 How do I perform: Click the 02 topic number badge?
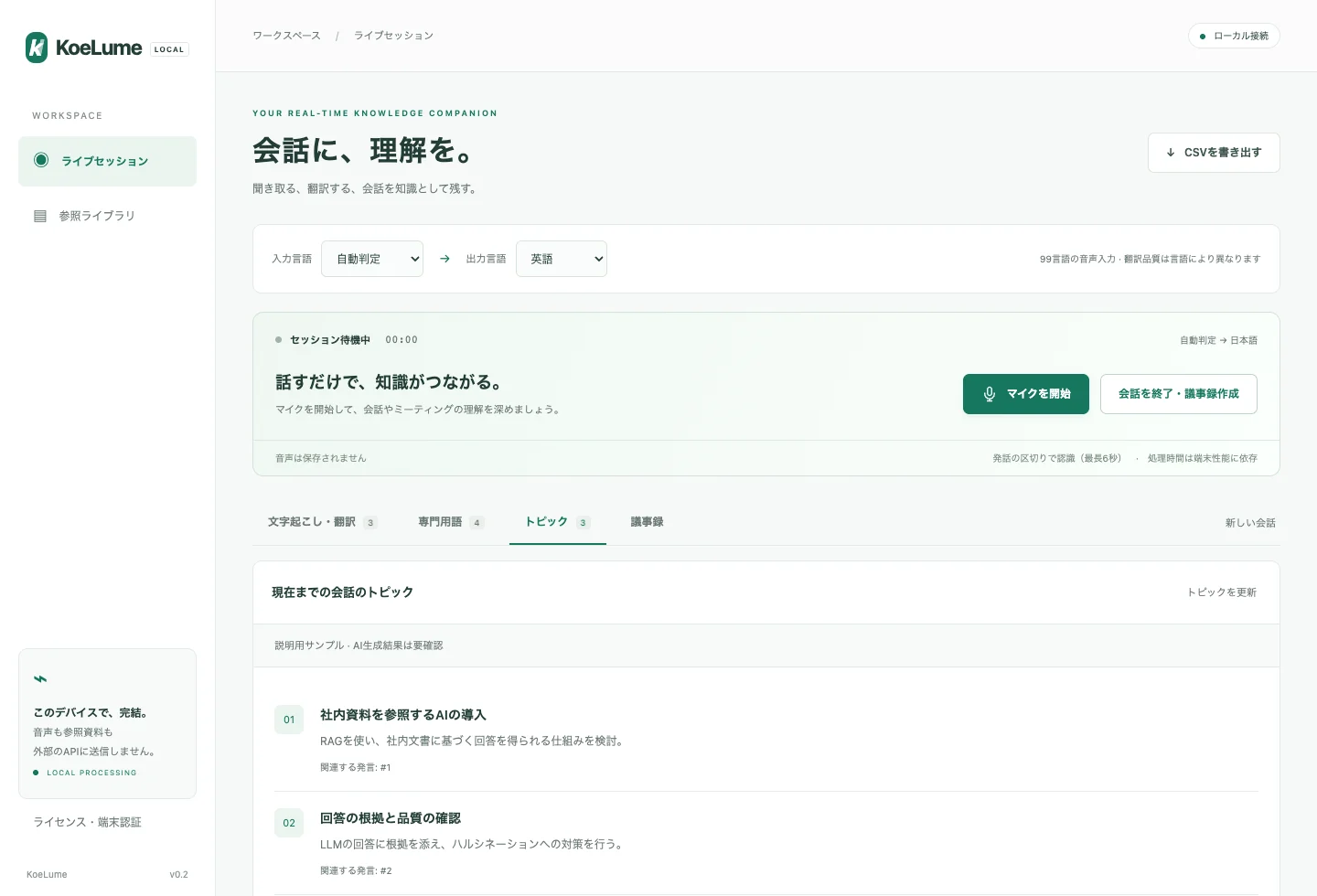289,823
